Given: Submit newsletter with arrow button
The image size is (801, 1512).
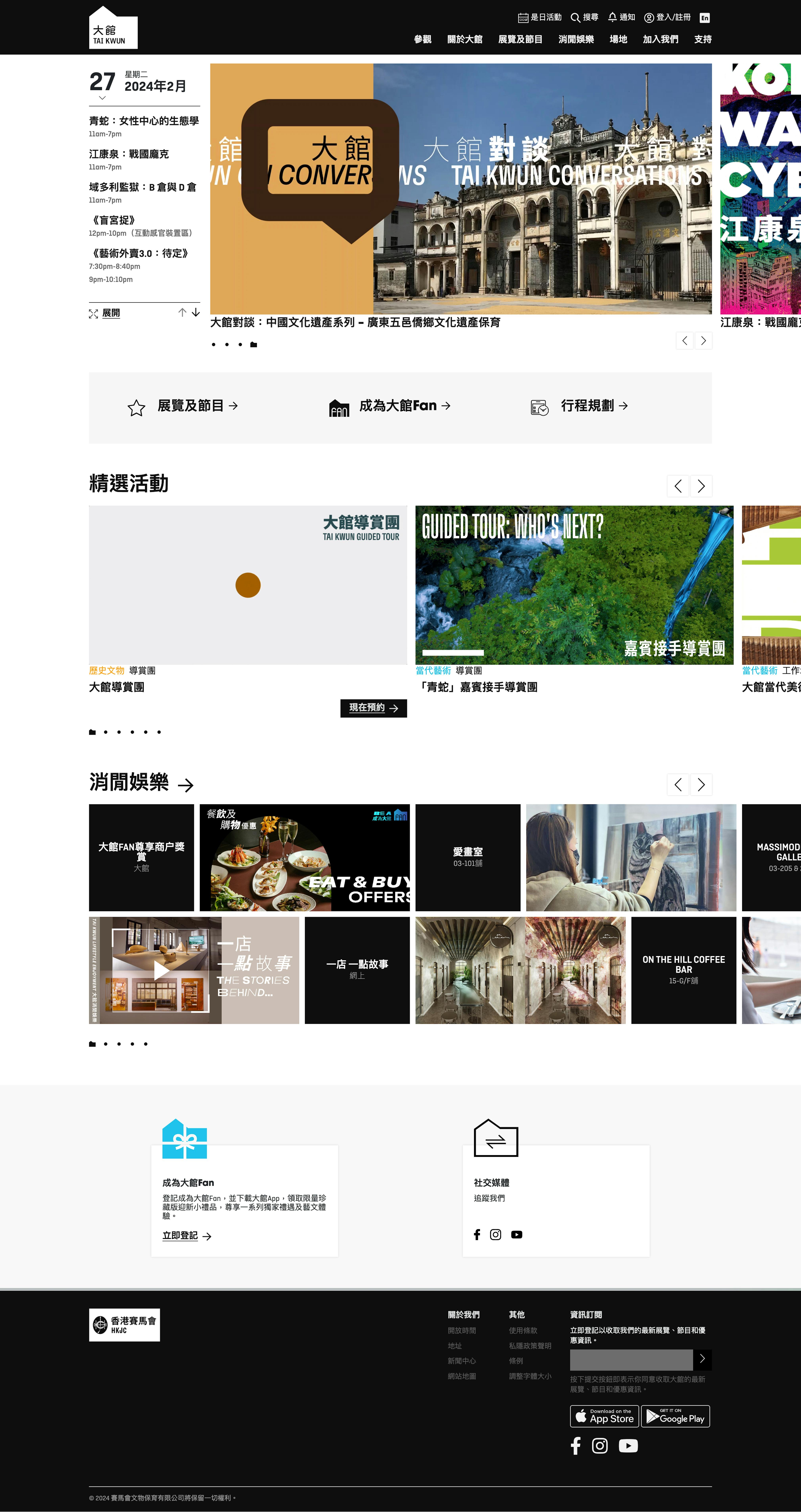Looking at the screenshot, I should click(x=702, y=1360).
